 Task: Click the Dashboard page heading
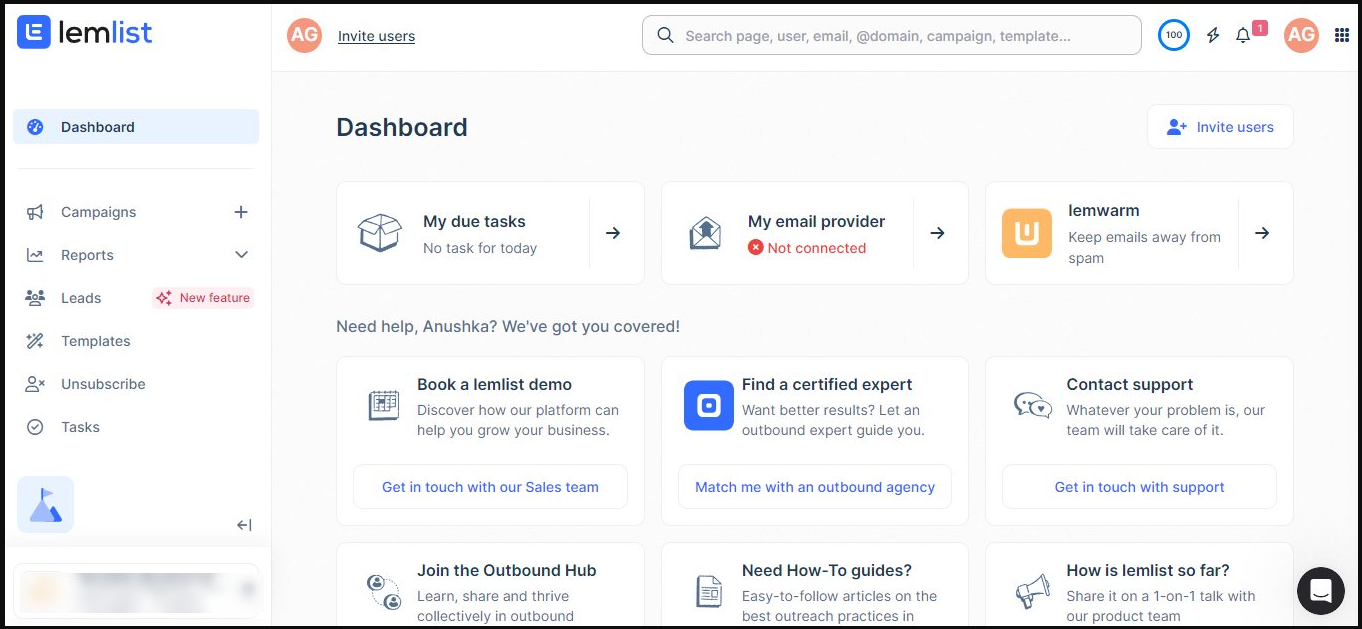[402, 127]
